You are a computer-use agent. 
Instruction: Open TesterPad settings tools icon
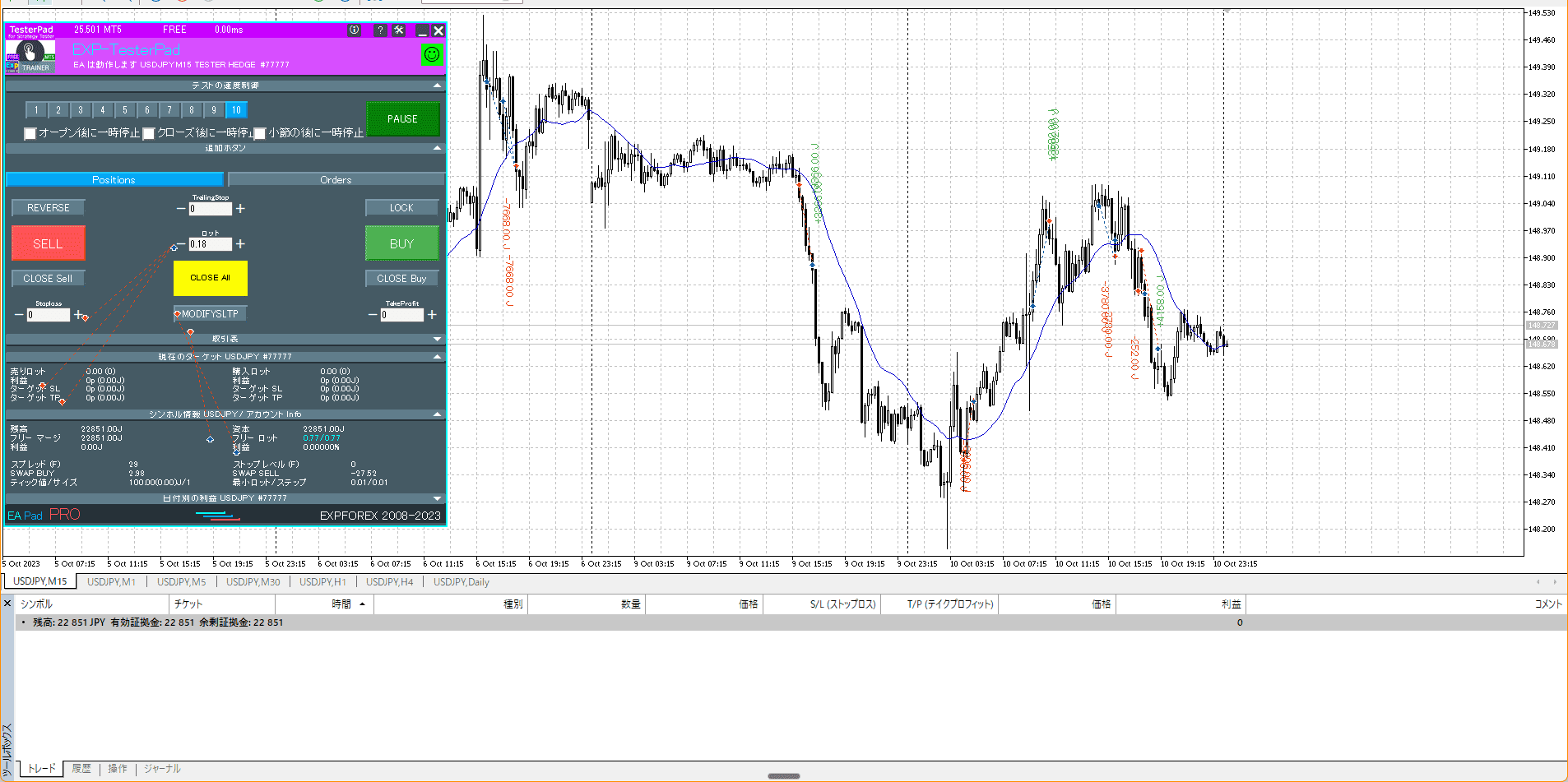[x=399, y=30]
